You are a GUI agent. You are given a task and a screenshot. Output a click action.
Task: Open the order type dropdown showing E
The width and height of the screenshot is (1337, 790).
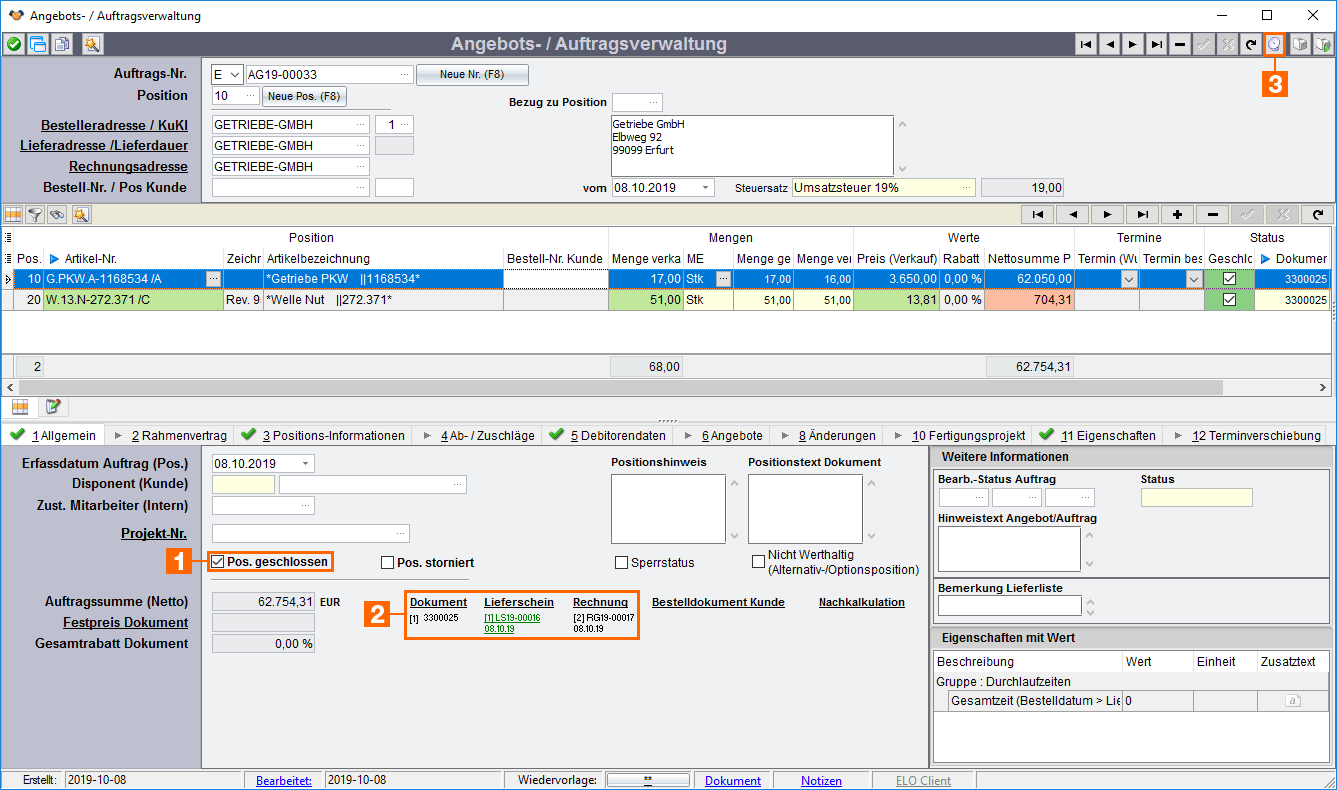pos(235,75)
